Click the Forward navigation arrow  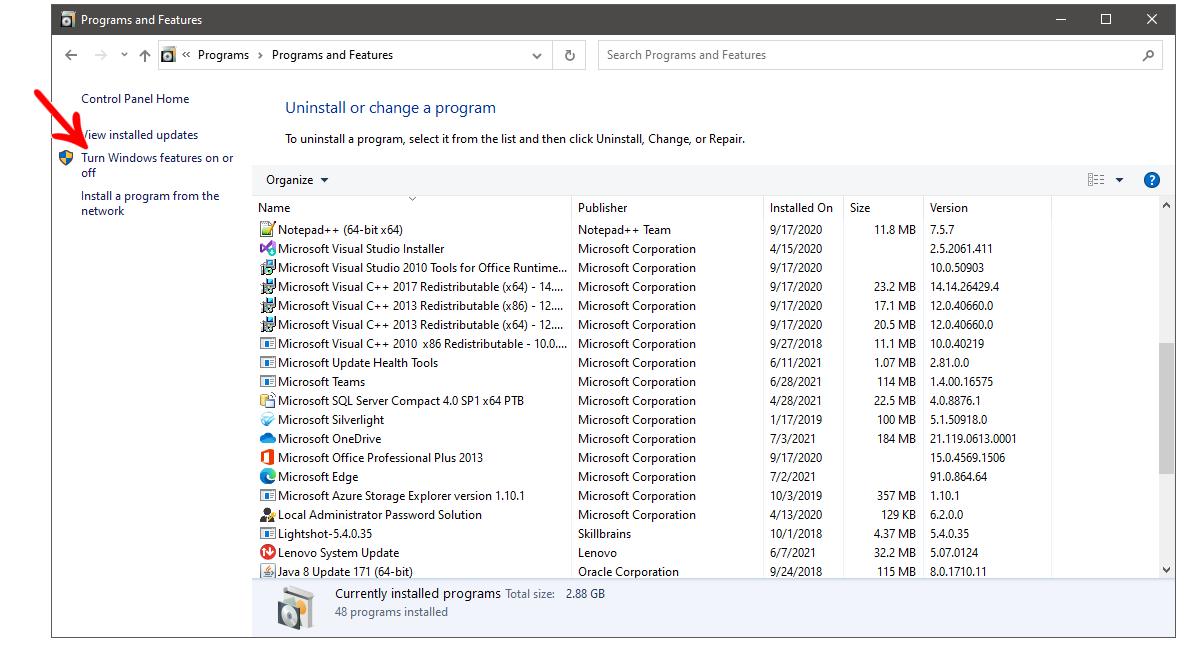(x=100, y=55)
